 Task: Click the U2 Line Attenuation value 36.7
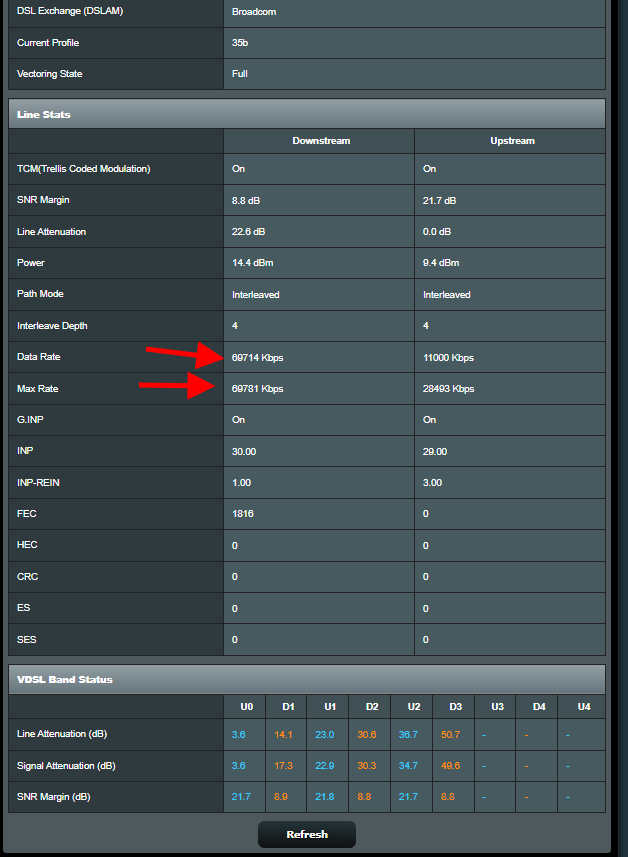(x=408, y=735)
